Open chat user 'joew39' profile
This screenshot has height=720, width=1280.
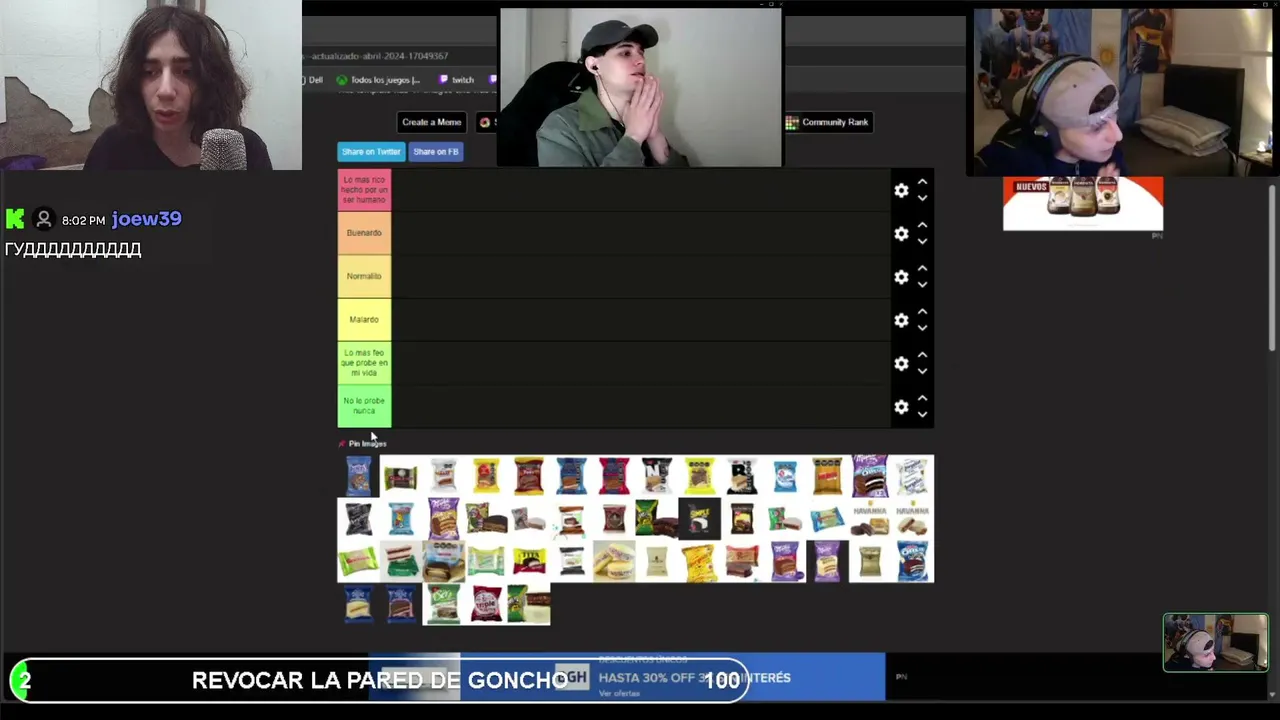147,219
